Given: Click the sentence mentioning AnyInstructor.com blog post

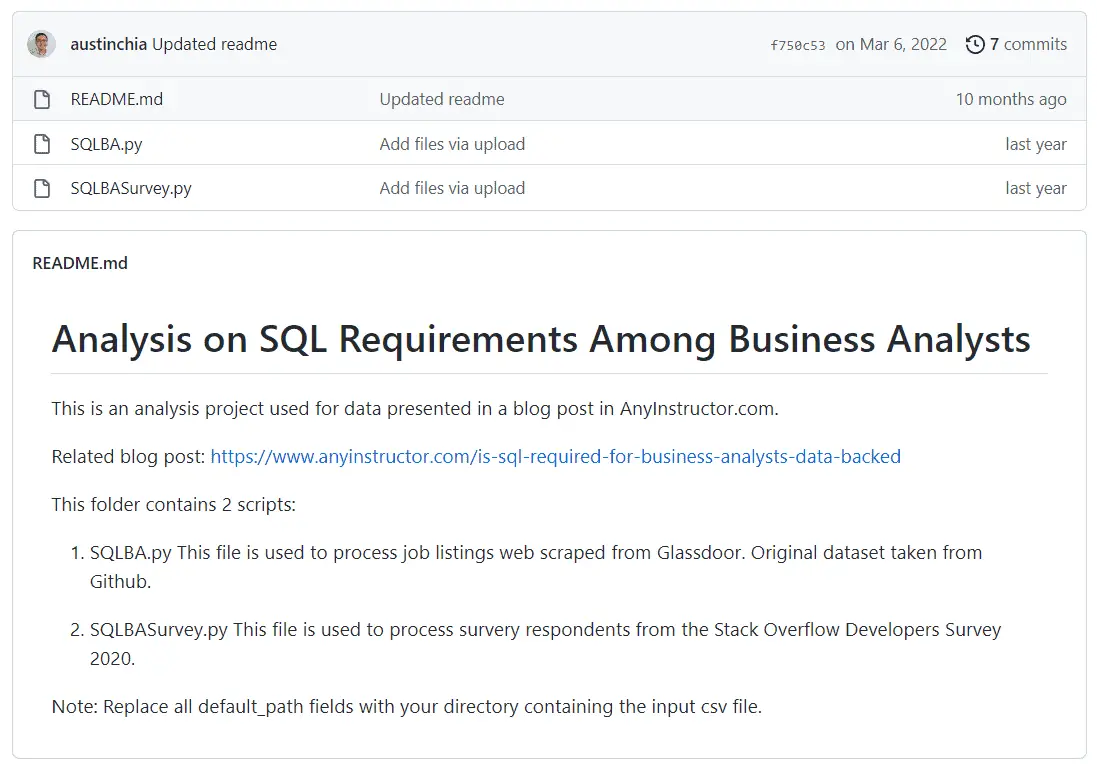Looking at the screenshot, I should click(x=415, y=409).
